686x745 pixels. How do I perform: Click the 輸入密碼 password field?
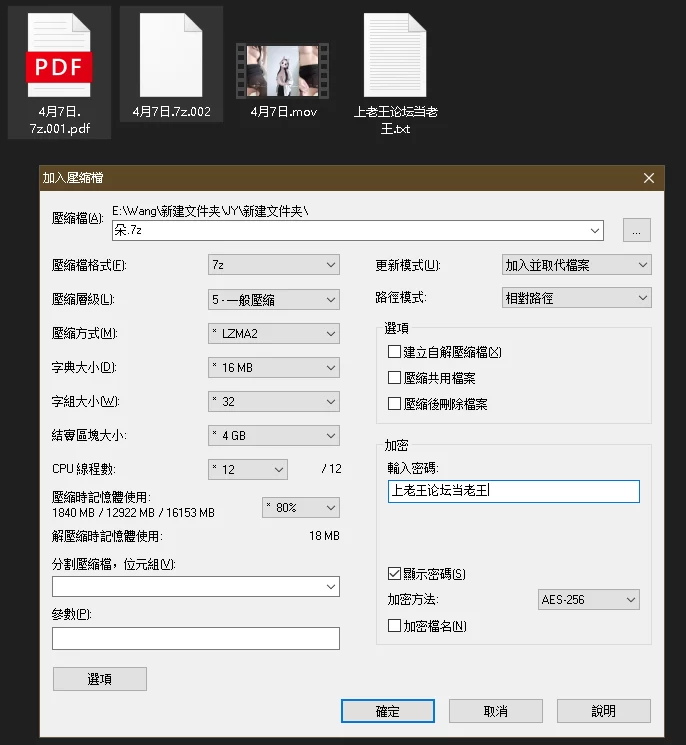(512, 491)
